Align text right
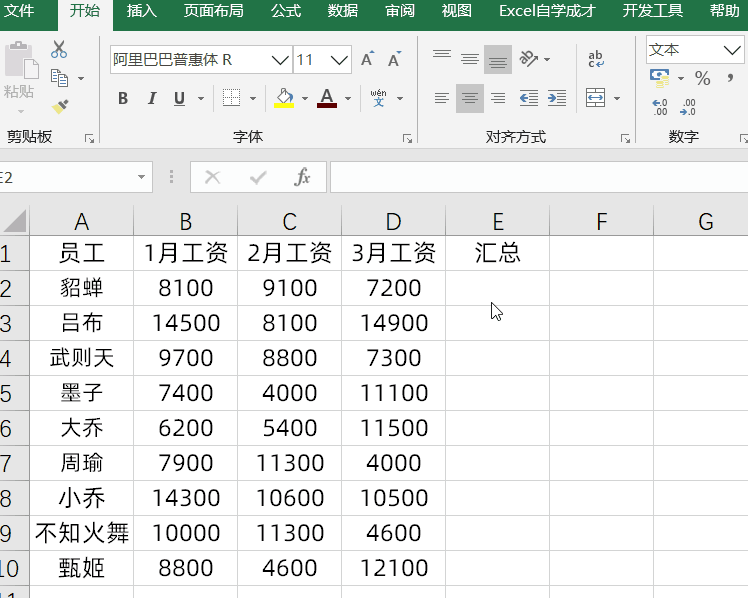 tap(498, 98)
